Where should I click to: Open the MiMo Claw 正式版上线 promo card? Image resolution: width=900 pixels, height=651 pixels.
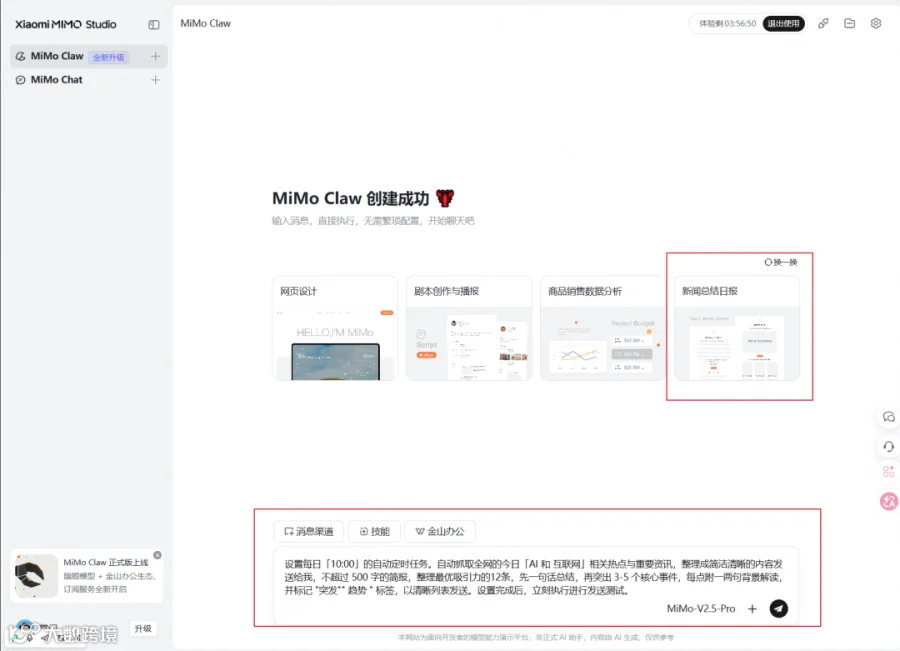pos(87,576)
